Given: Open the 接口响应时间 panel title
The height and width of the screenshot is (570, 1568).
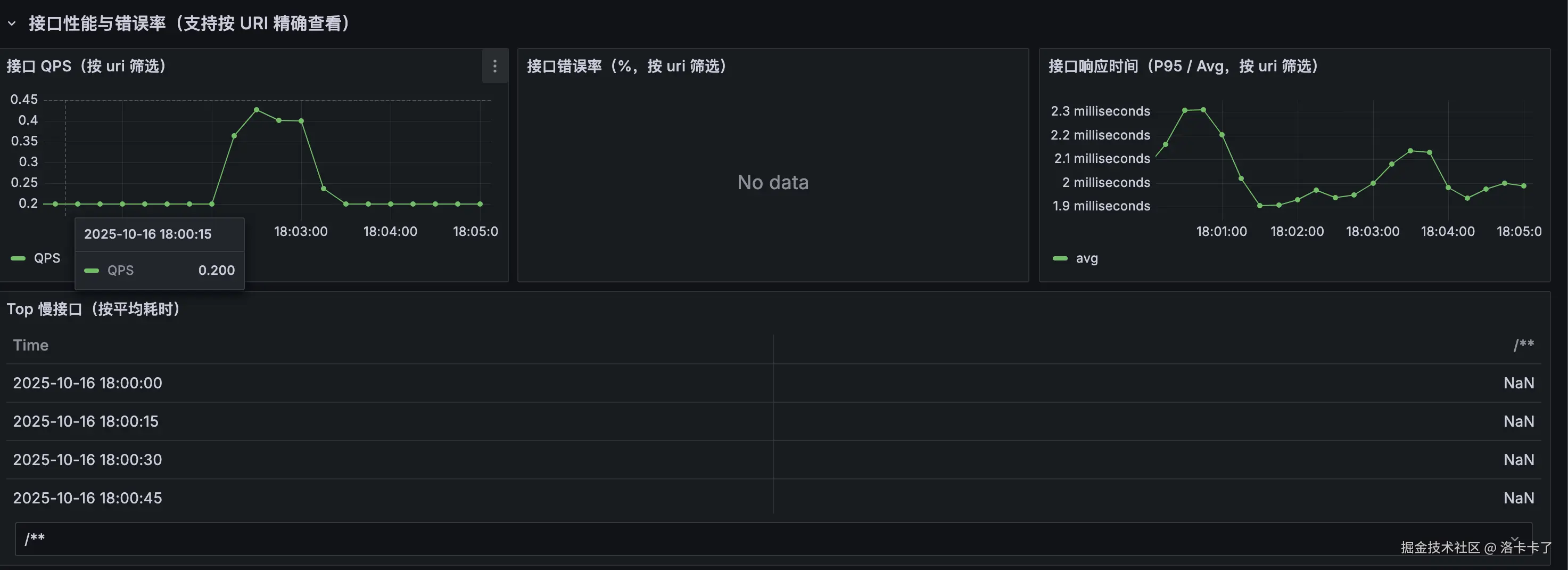Looking at the screenshot, I should click(1183, 66).
